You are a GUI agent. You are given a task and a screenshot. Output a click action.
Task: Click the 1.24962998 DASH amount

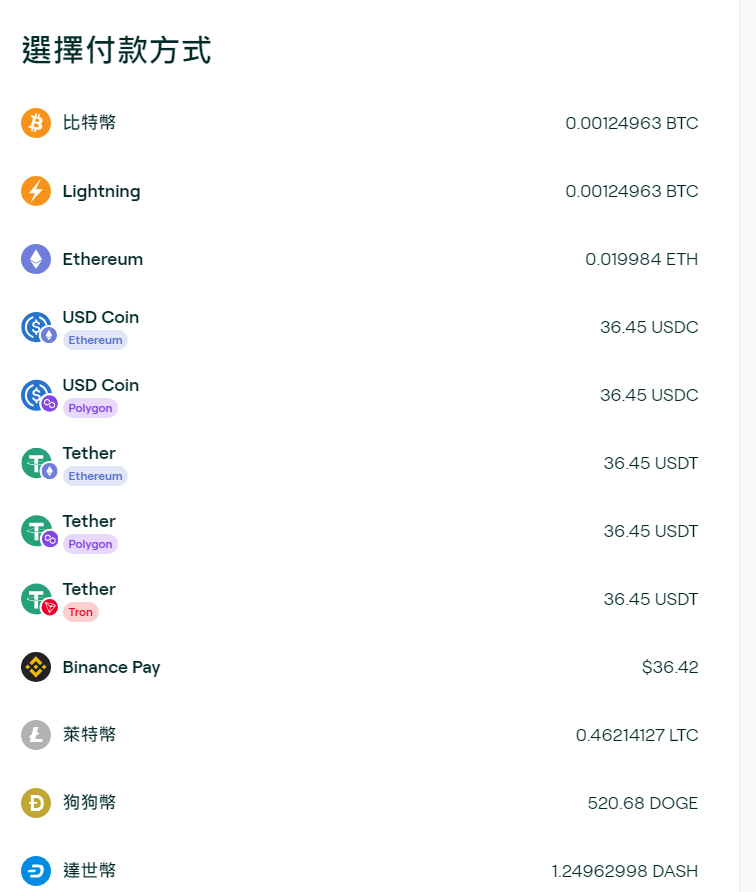pos(624,871)
